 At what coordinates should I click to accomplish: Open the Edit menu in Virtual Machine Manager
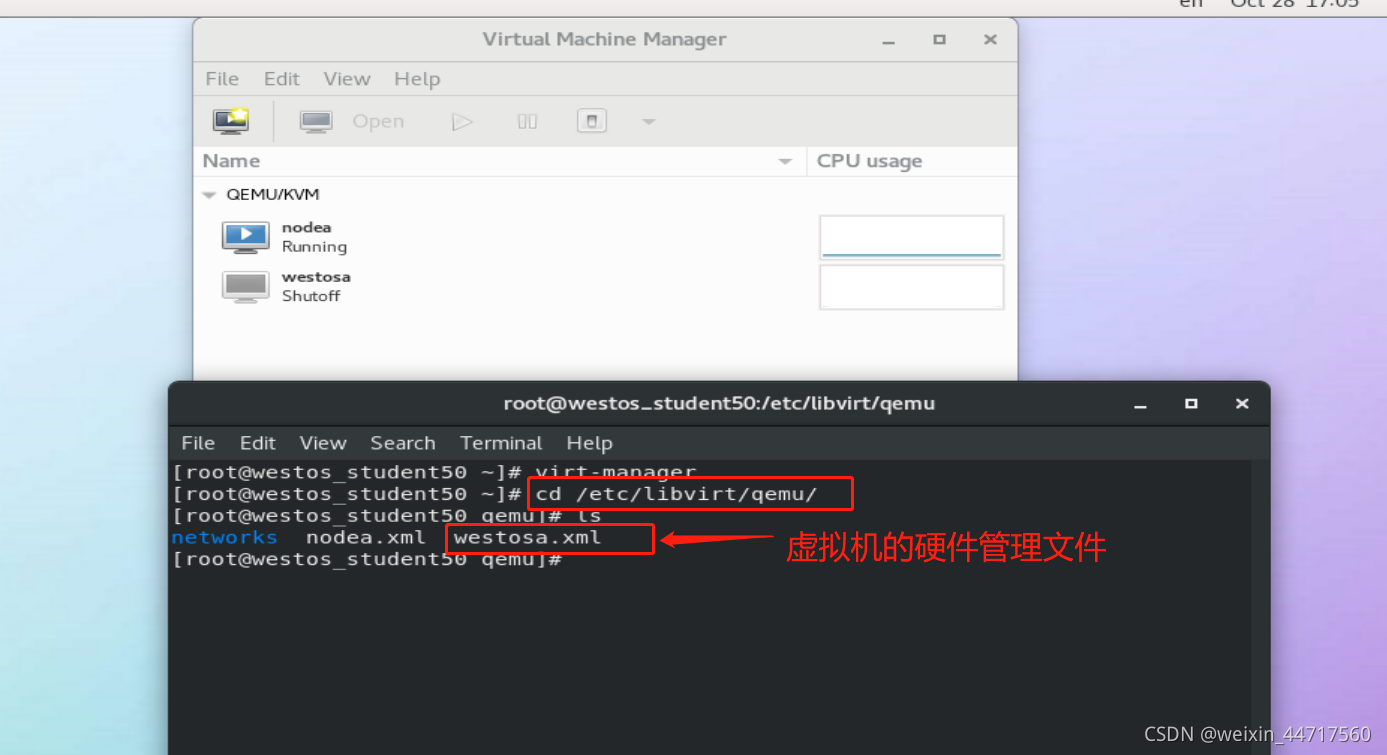click(282, 79)
